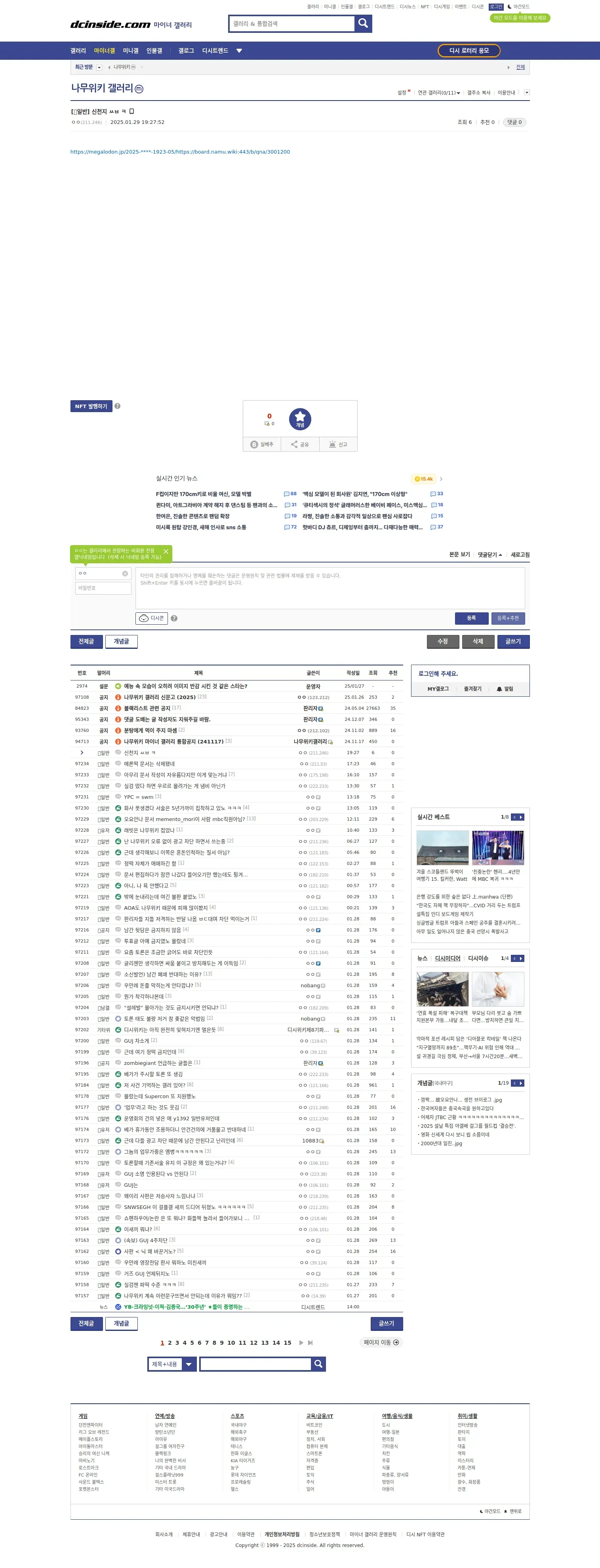600x1568 pixels.
Task: Toggle 댓글닫기 comment collapse
Action: coord(490,555)
